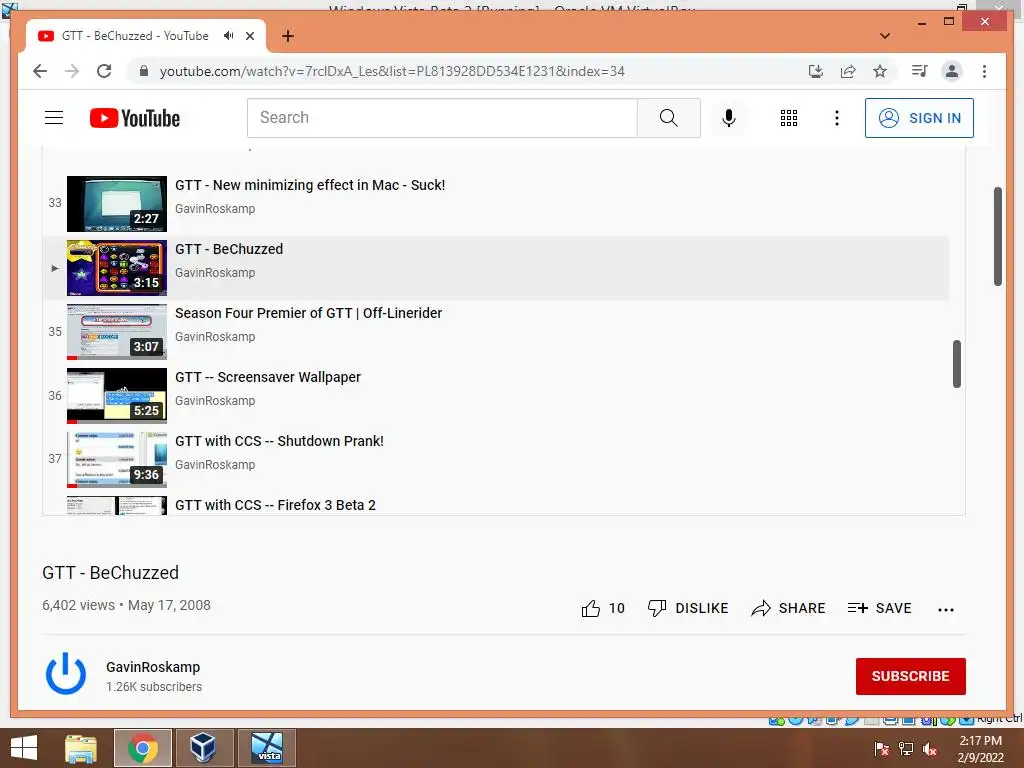1024x768 pixels.
Task: Open more actions ellipsis under video
Action: coord(946,609)
